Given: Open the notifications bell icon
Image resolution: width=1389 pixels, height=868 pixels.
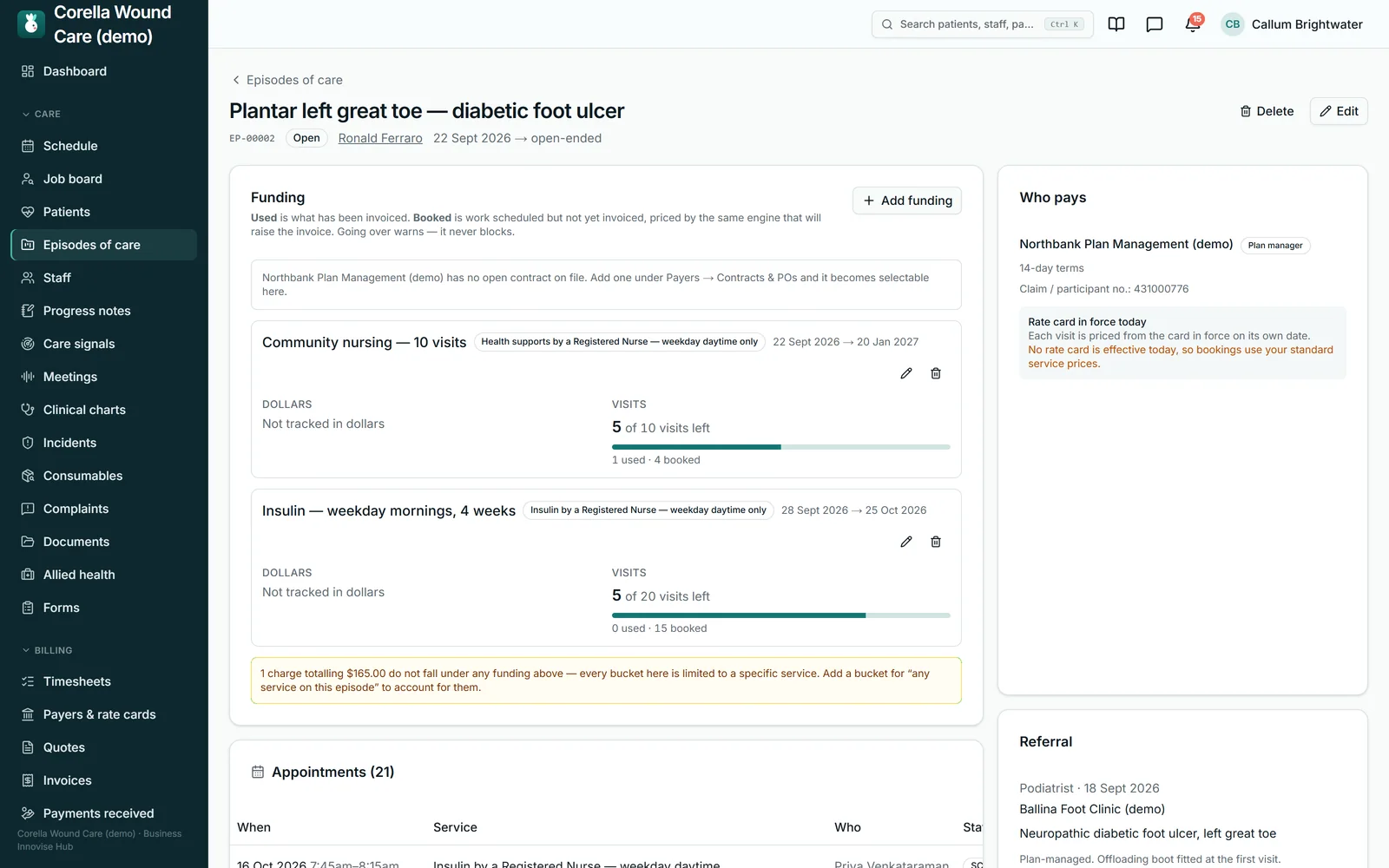Looking at the screenshot, I should (1193, 24).
